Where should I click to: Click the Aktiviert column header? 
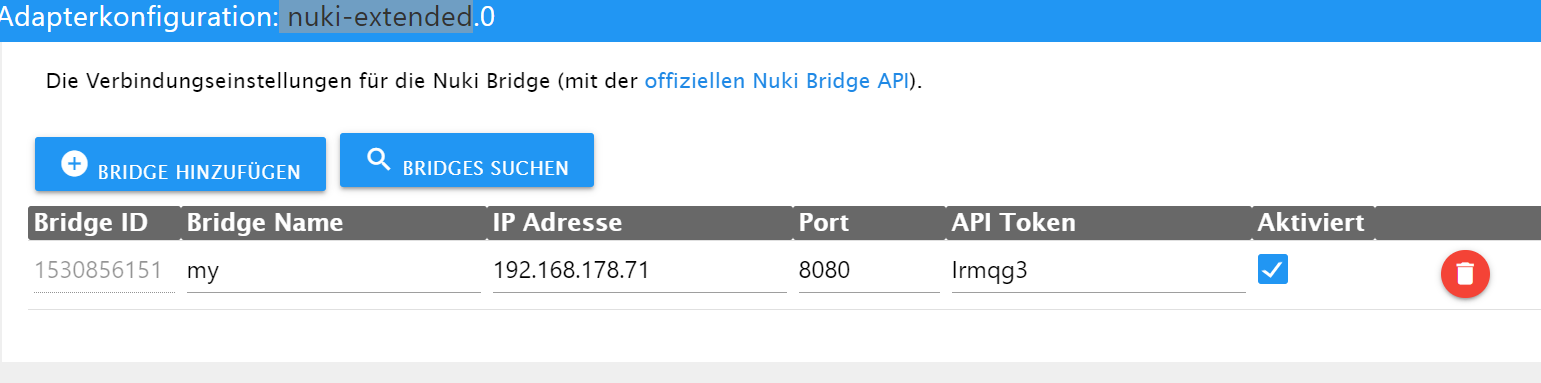point(1311,223)
